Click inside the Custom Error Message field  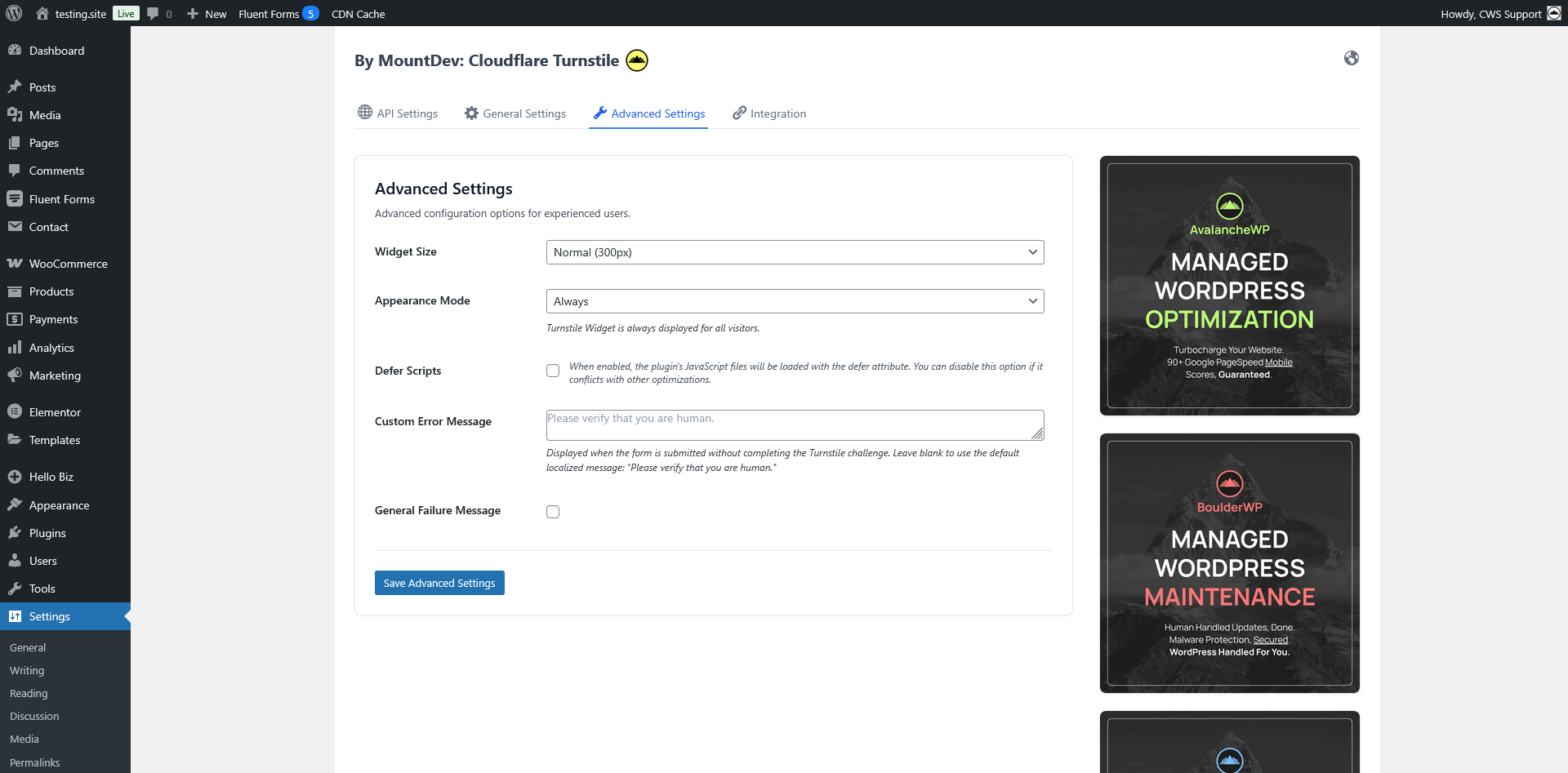[795, 424]
